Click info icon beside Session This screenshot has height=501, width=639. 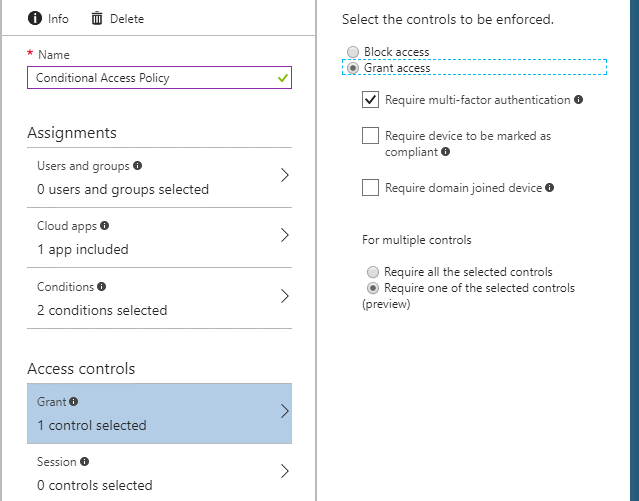coord(84,462)
